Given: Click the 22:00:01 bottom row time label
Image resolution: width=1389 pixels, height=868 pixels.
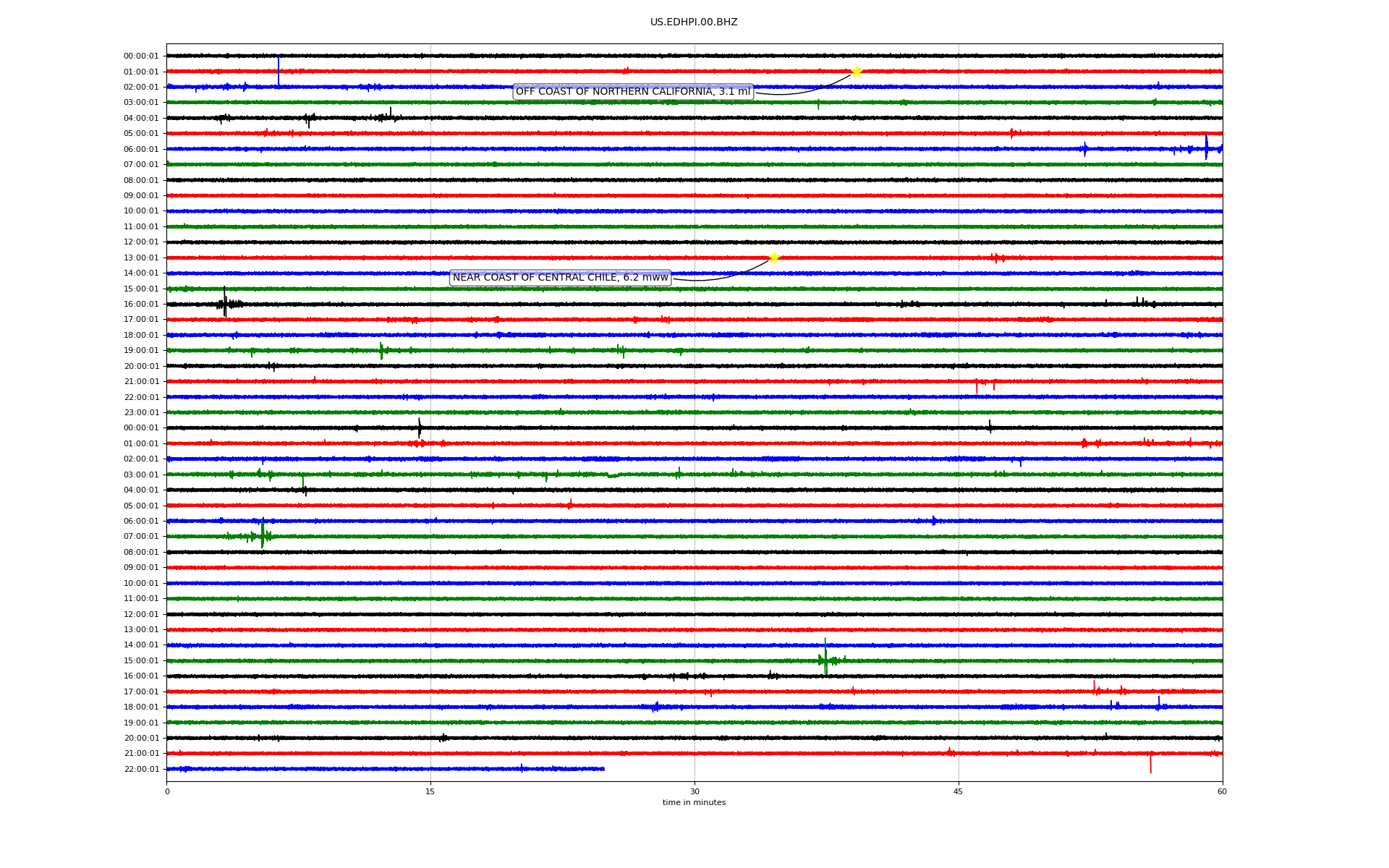Looking at the screenshot, I should point(141,769).
